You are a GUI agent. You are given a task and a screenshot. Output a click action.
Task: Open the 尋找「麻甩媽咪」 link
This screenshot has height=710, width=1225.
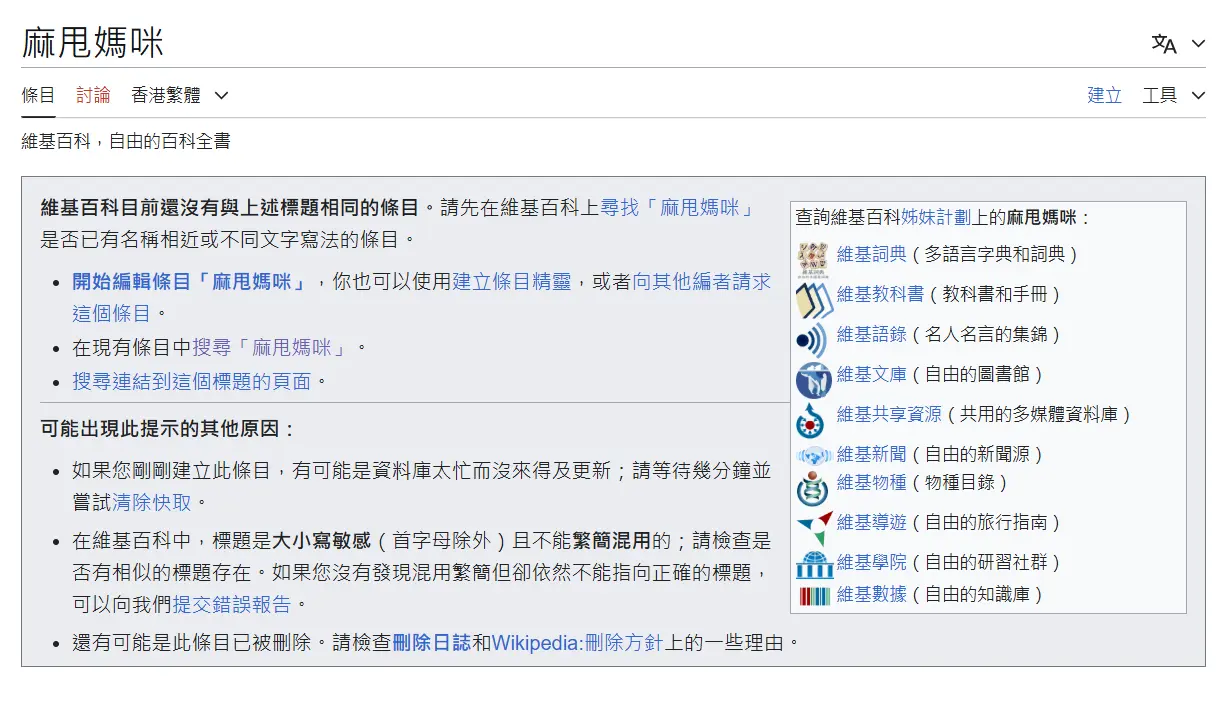pyautogui.click(x=676, y=208)
